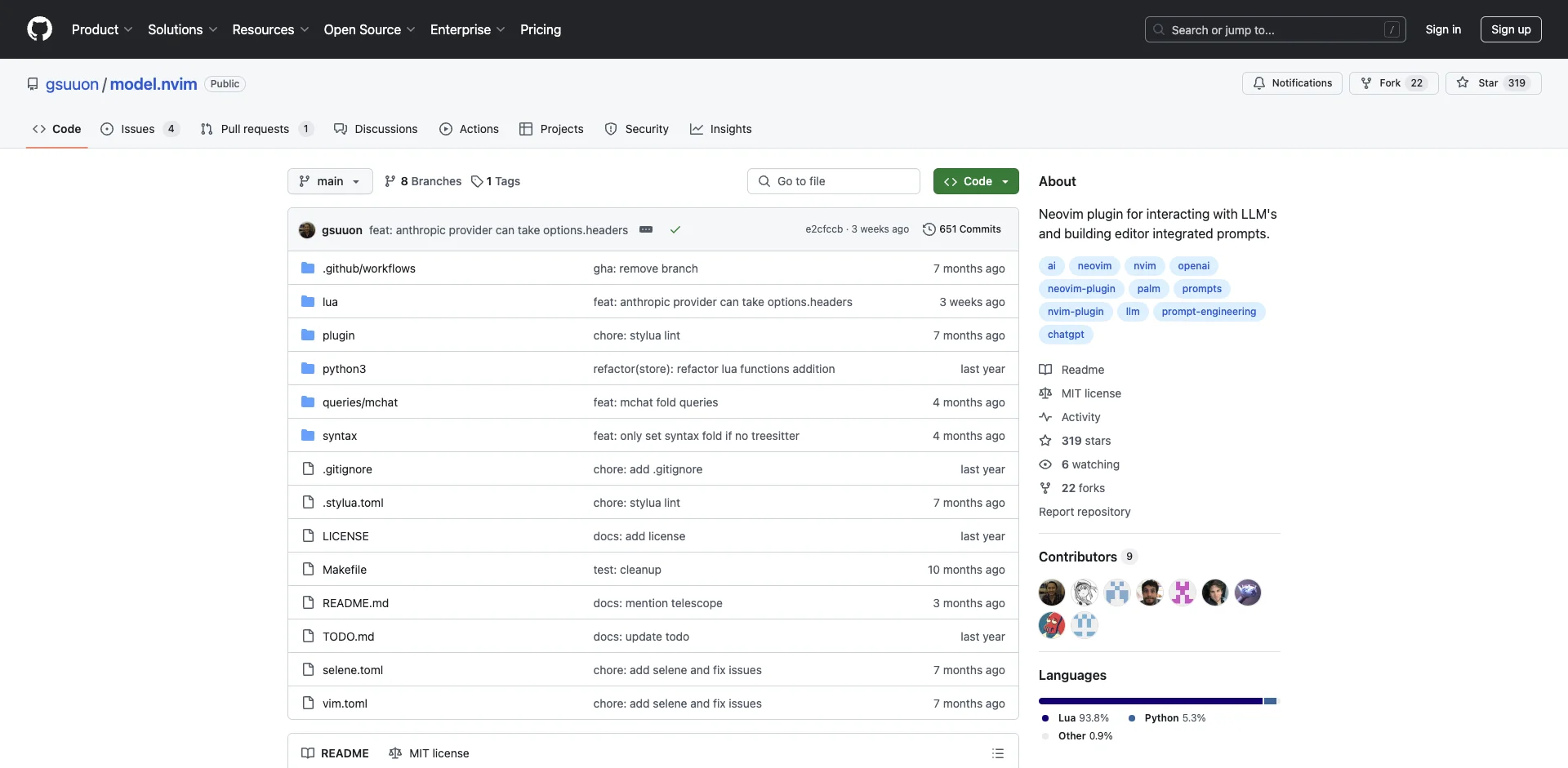1568x768 pixels.
Task: Go to the Security tab
Action: point(636,129)
